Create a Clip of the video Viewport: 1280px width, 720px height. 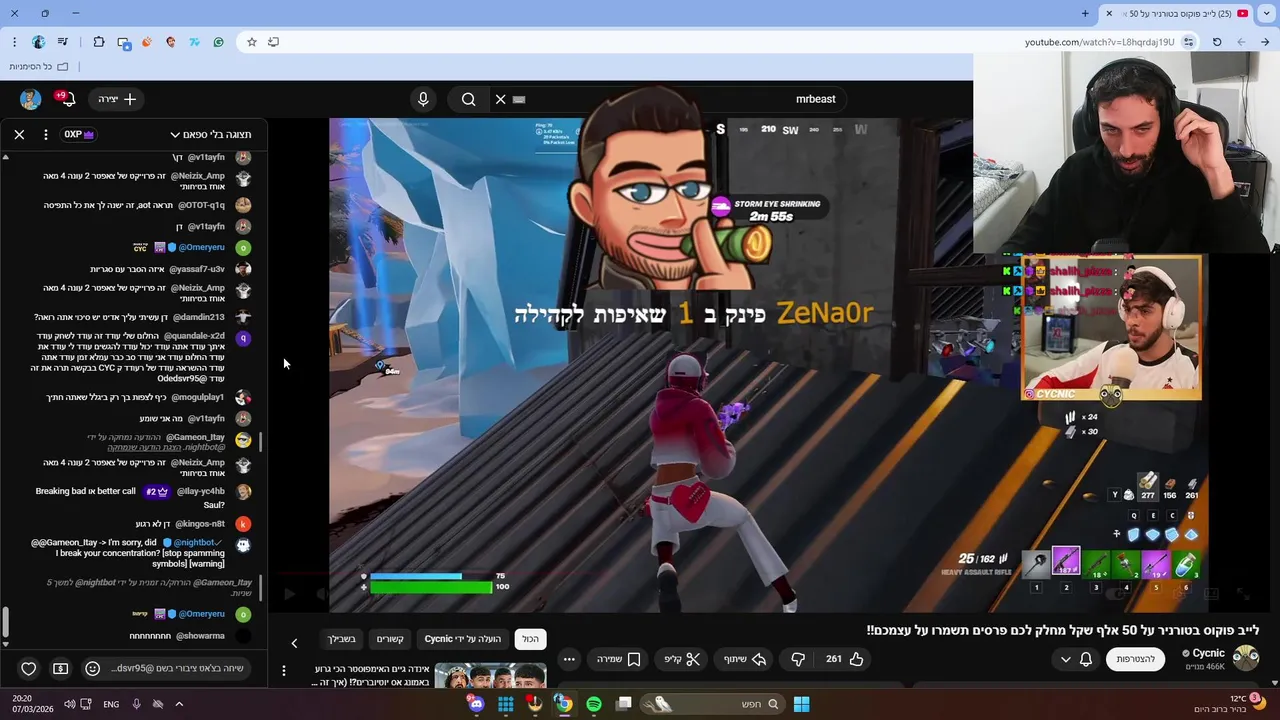[x=682, y=659]
